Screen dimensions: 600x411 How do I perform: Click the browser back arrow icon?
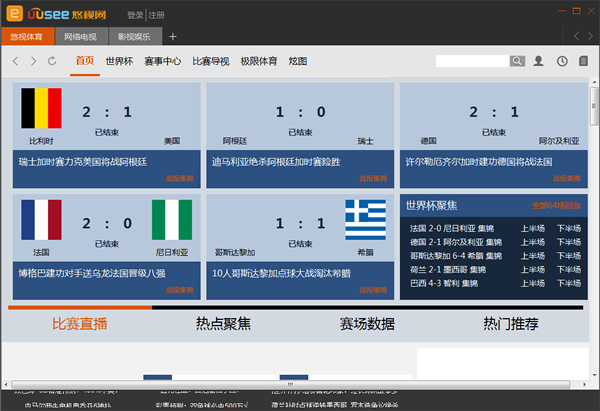coord(15,61)
